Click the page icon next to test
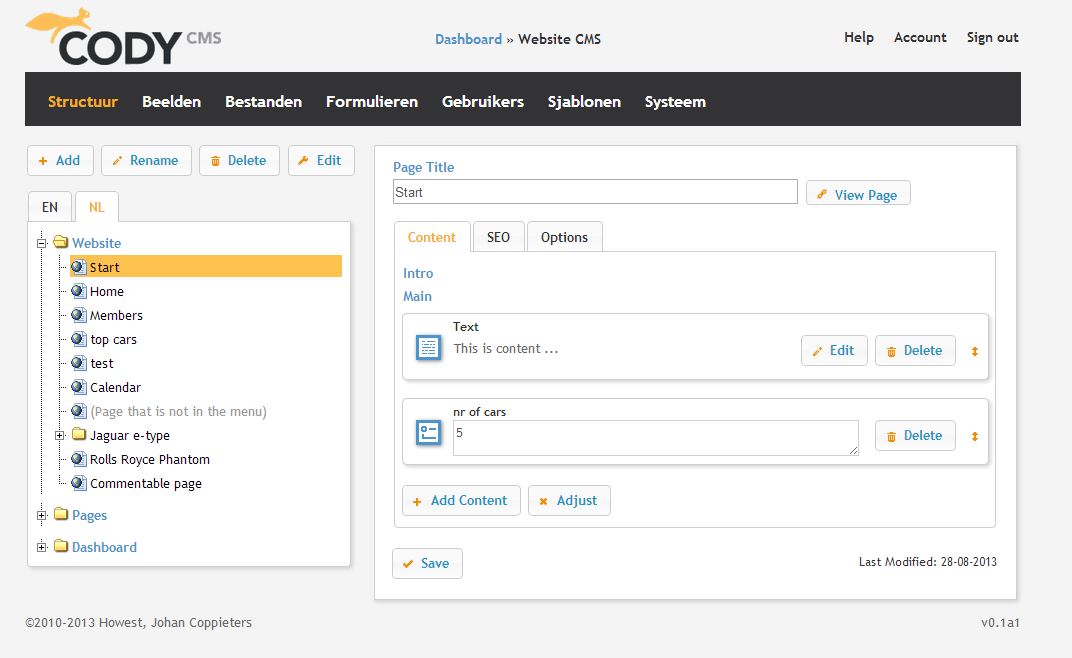1072x658 pixels. pyautogui.click(x=79, y=363)
